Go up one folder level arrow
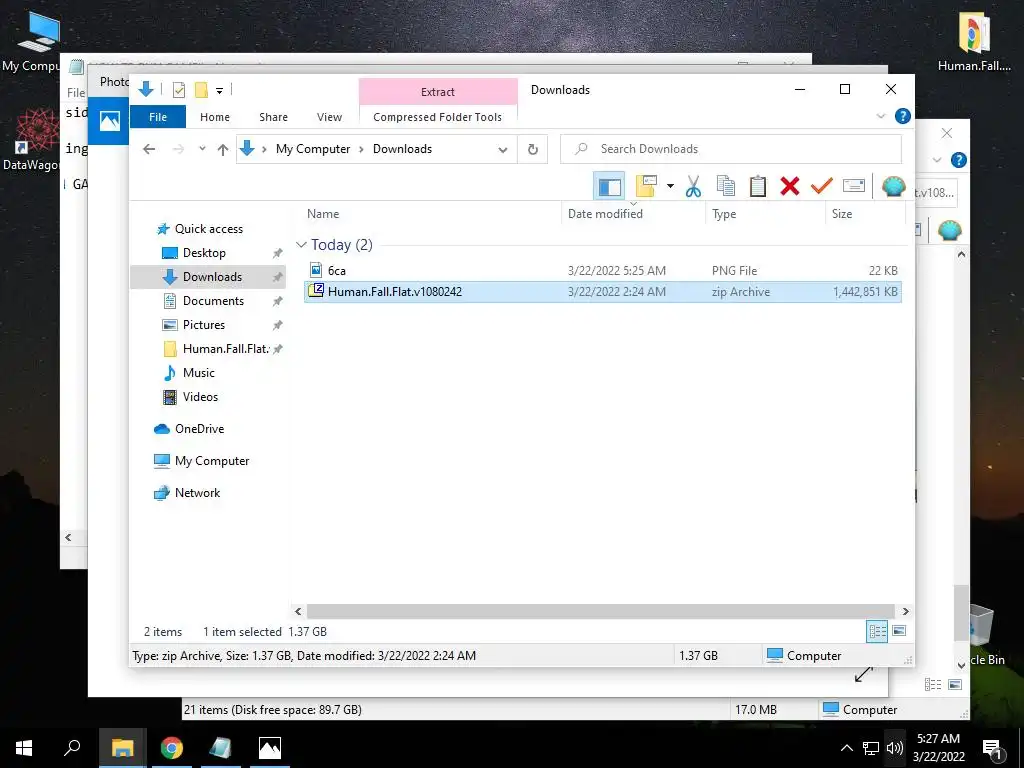 [x=223, y=150]
